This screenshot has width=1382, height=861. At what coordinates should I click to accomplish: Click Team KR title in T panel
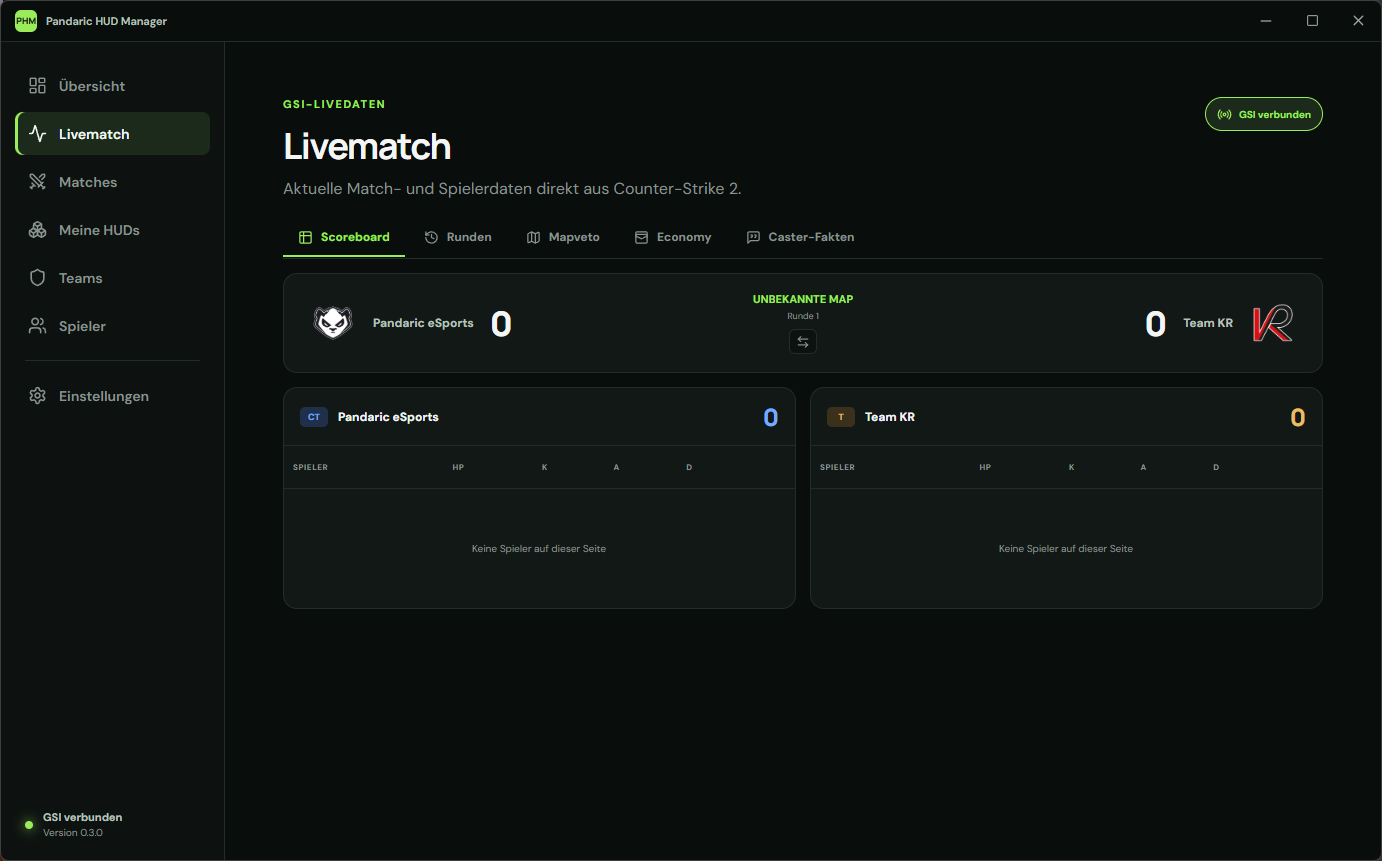point(890,417)
